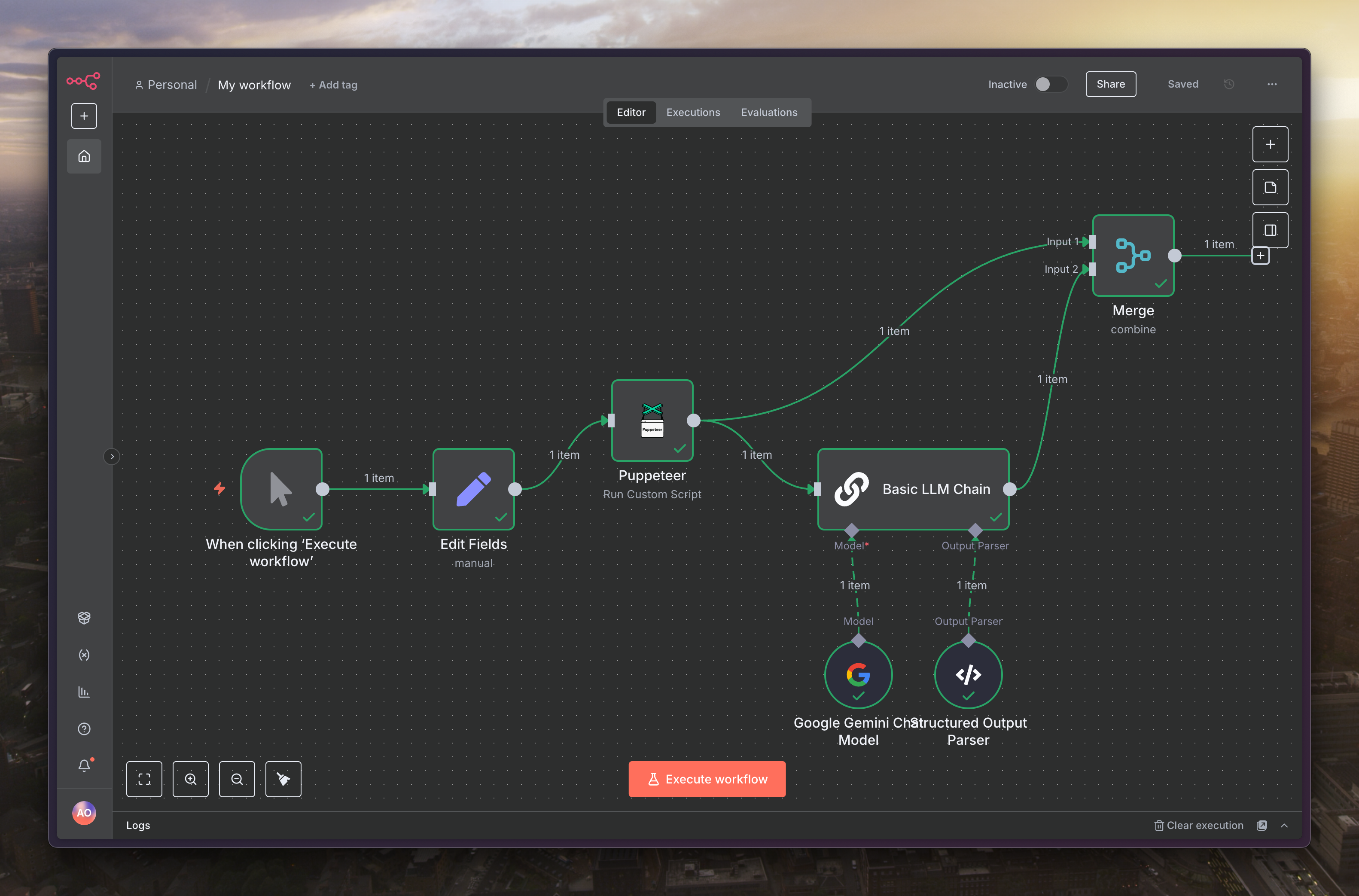Image resolution: width=1359 pixels, height=896 pixels.
Task: Open the variables icon in sidebar
Action: tap(84, 655)
